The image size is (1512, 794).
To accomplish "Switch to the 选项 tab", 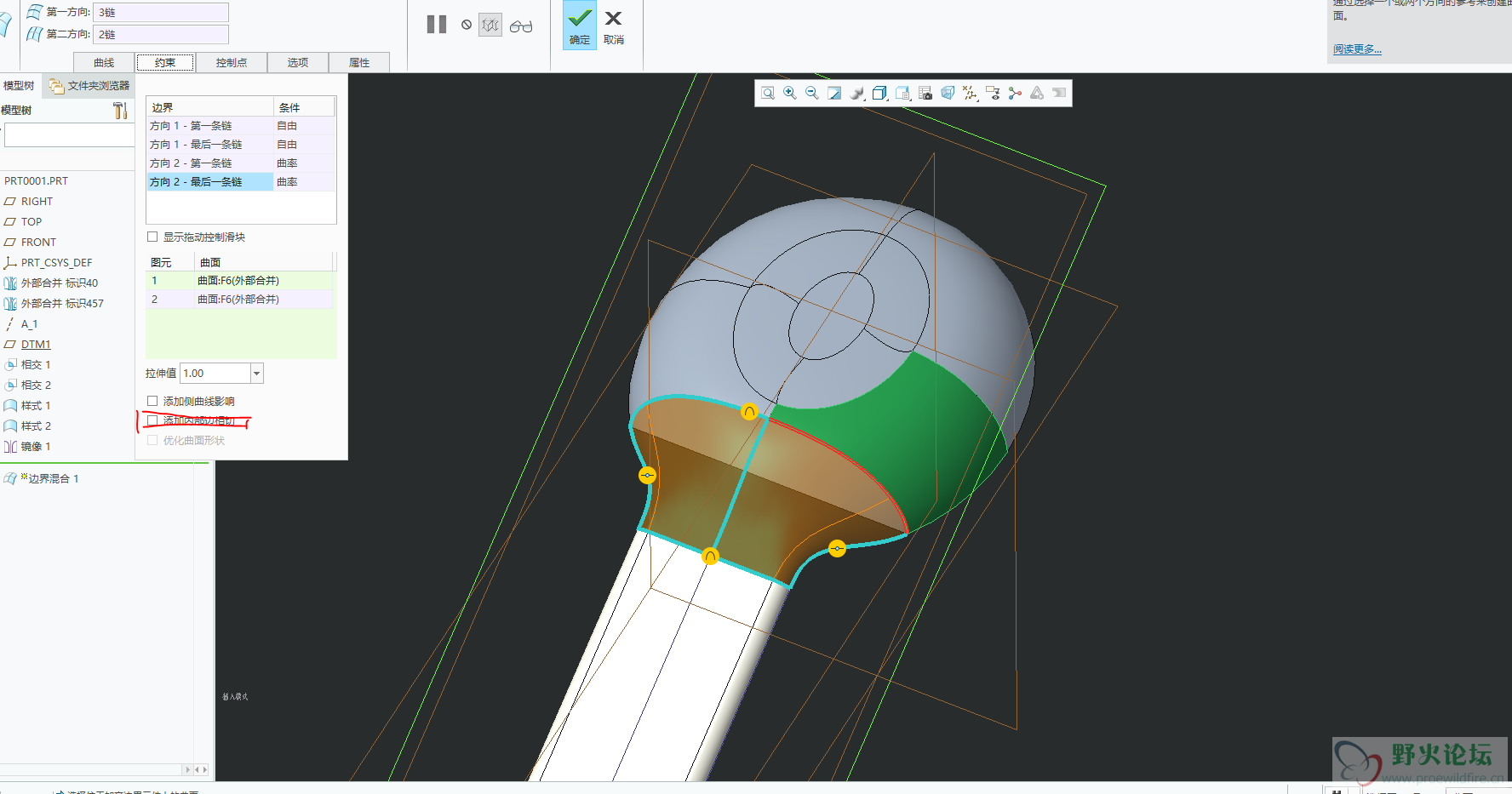I will pos(298,62).
